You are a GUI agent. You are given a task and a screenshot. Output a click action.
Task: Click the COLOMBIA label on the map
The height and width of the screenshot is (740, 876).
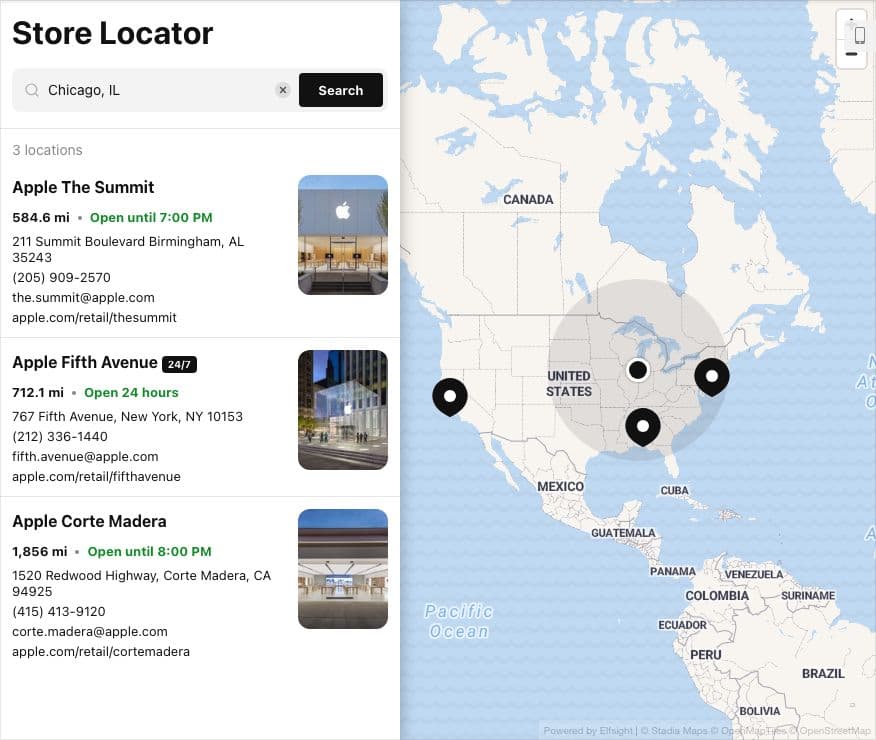coord(717,596)
